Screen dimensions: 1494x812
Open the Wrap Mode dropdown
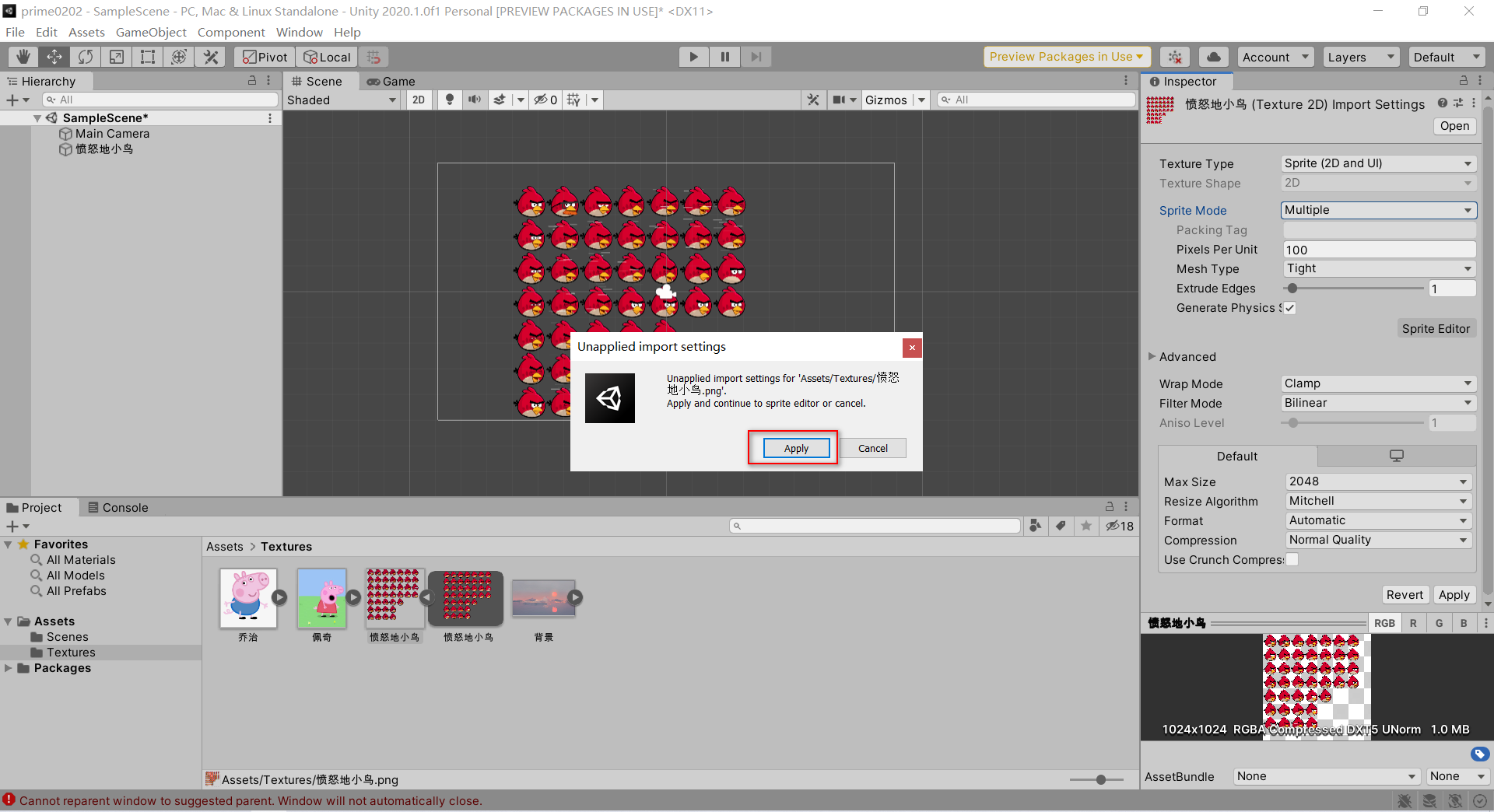click(x=1378, y=383)
